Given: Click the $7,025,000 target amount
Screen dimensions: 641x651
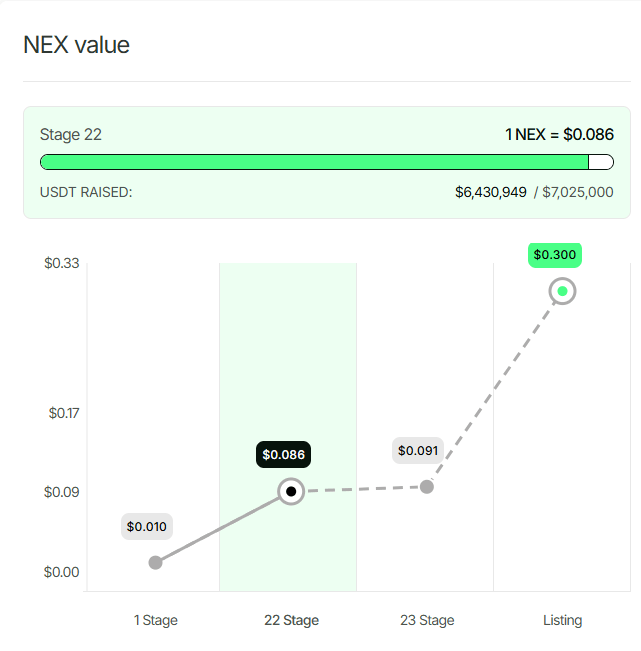Looking at the screenshot, I should click(x=577, y=192).
